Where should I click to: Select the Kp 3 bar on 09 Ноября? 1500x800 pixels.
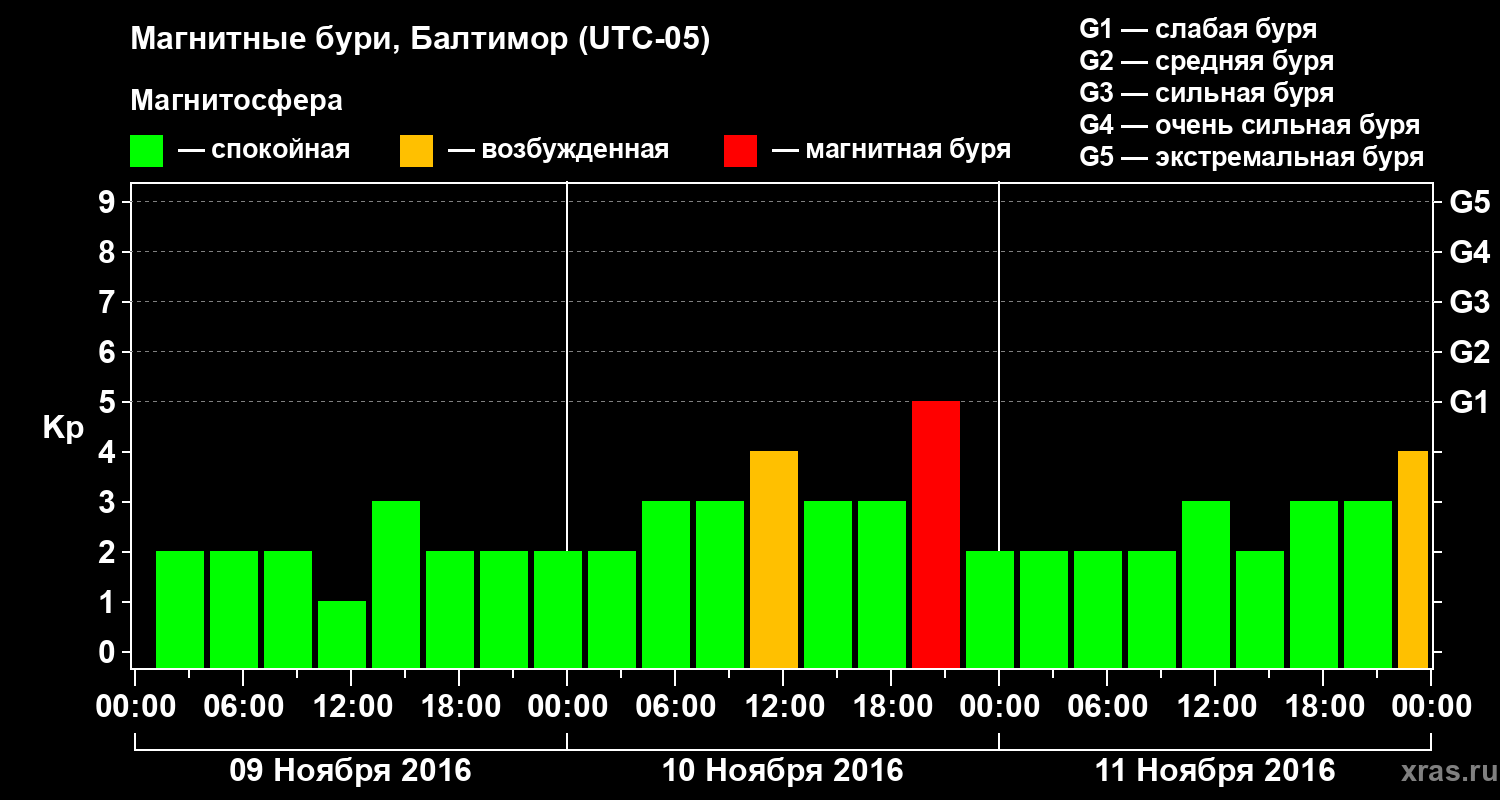point(396,585)
